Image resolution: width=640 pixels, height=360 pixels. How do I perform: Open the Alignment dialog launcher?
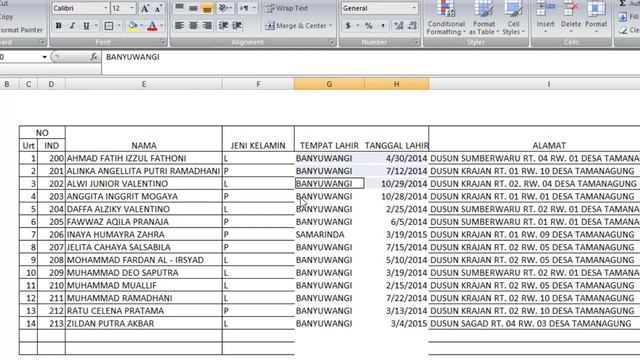(x=332, y=42)
